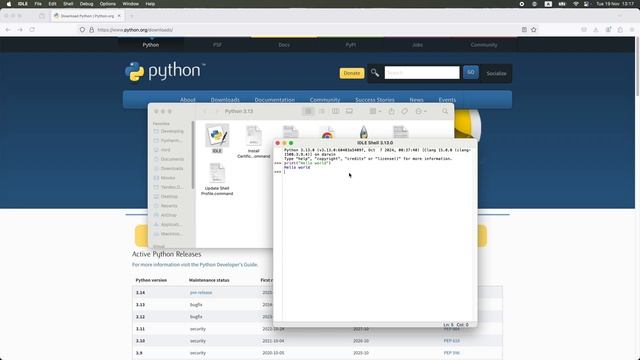
Task: Switch Finder to column view
Action: 336,111
